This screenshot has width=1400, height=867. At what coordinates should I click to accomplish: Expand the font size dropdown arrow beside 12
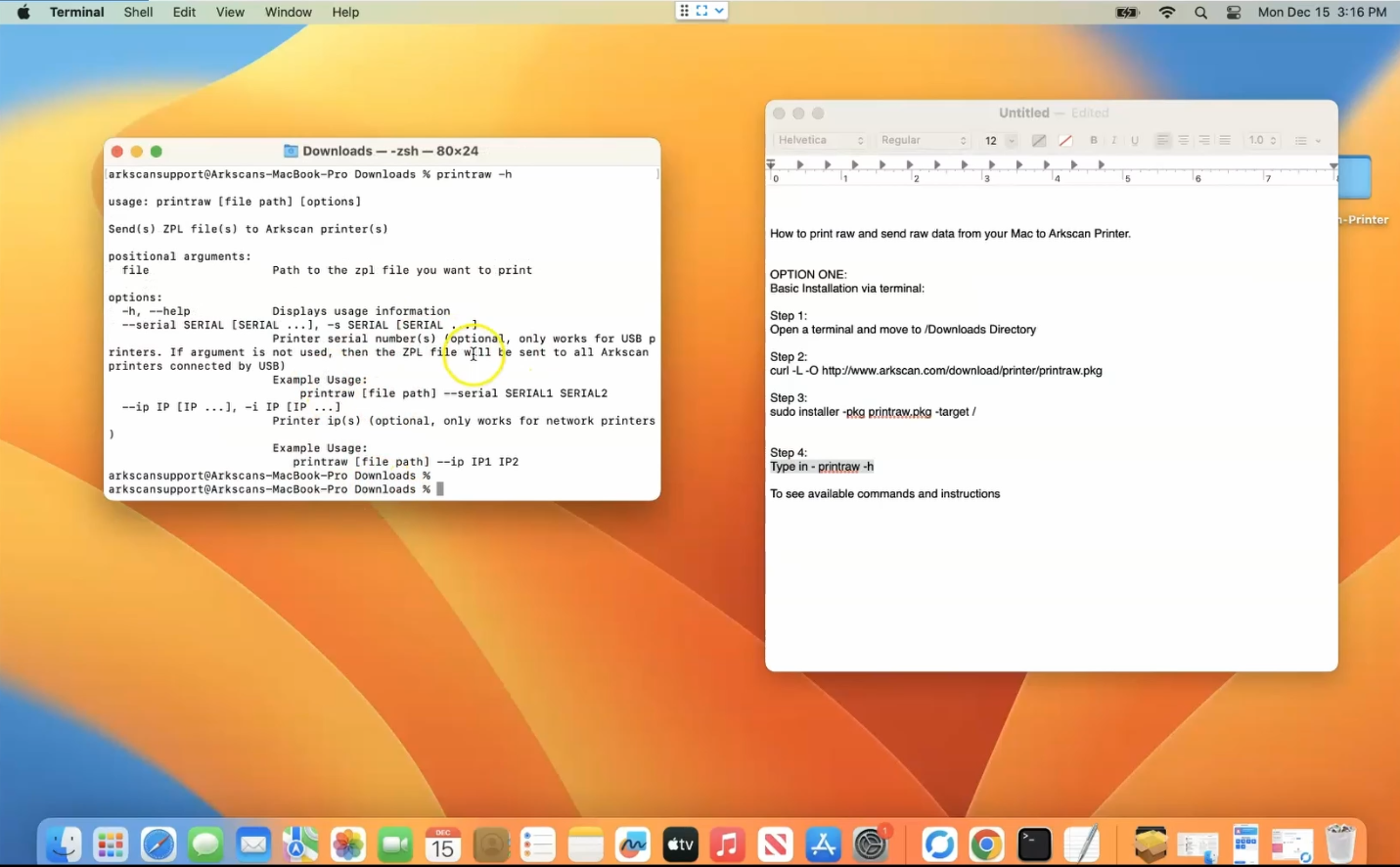coord(1012,141)
